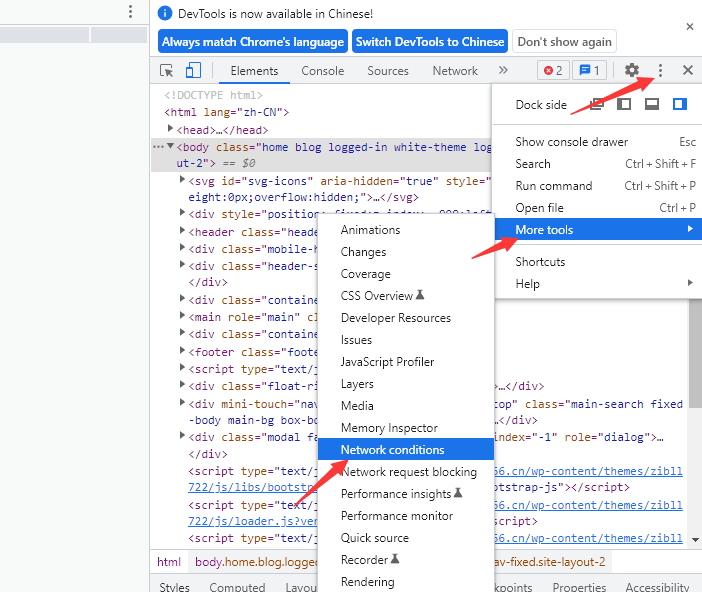Select dock to left option

(624, 104)
